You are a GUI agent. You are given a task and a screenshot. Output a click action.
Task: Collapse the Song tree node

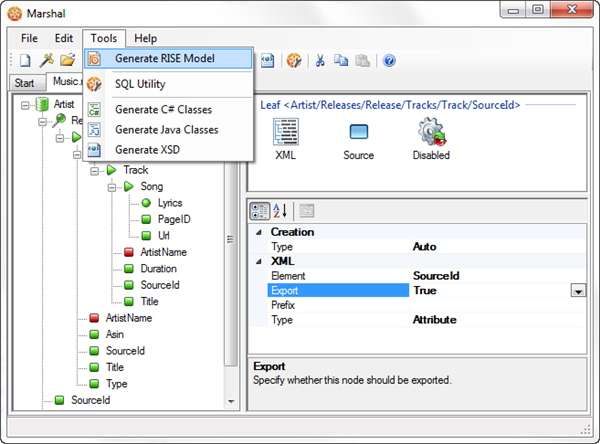112,187
